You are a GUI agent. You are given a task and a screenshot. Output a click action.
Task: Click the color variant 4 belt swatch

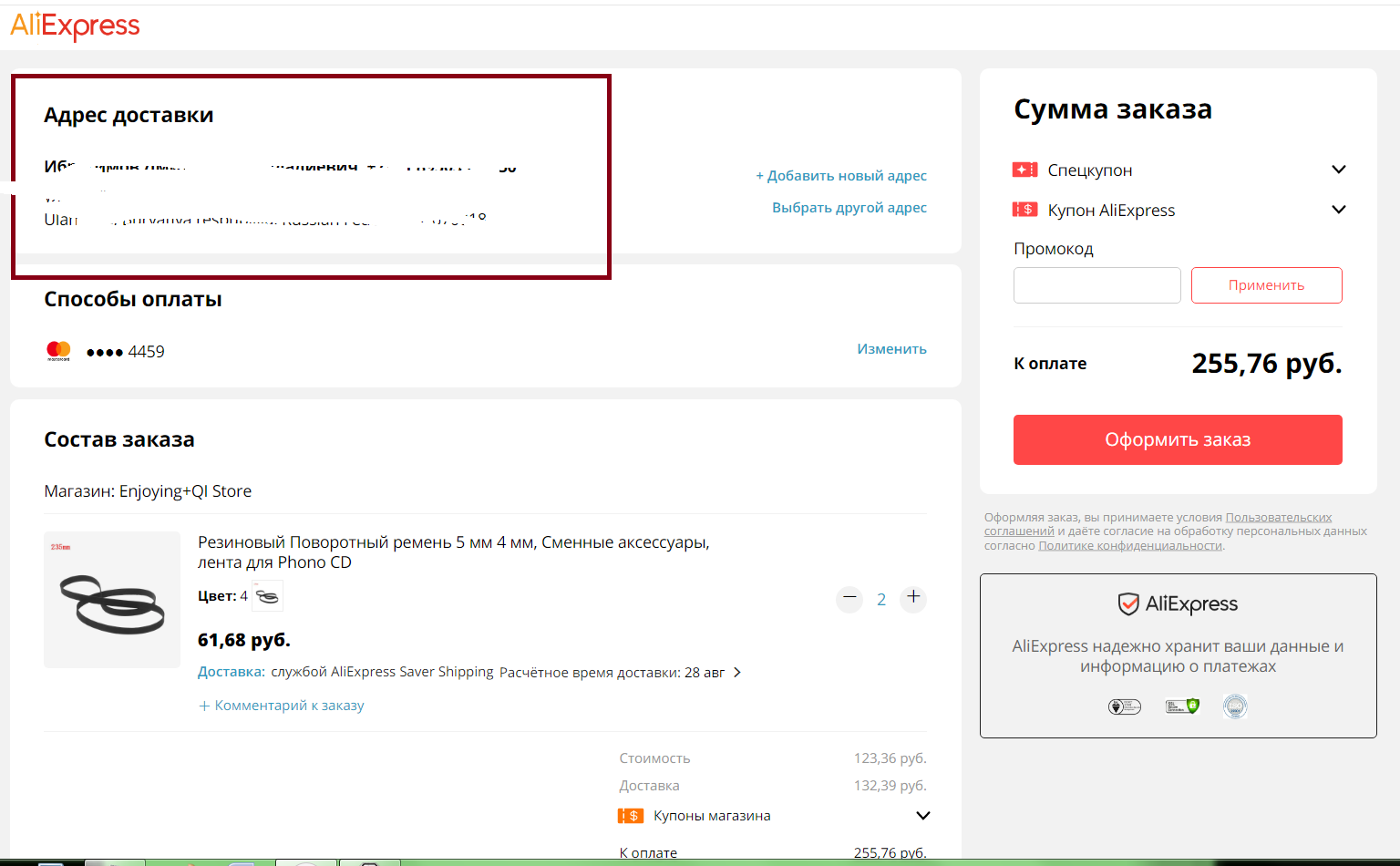267,596
